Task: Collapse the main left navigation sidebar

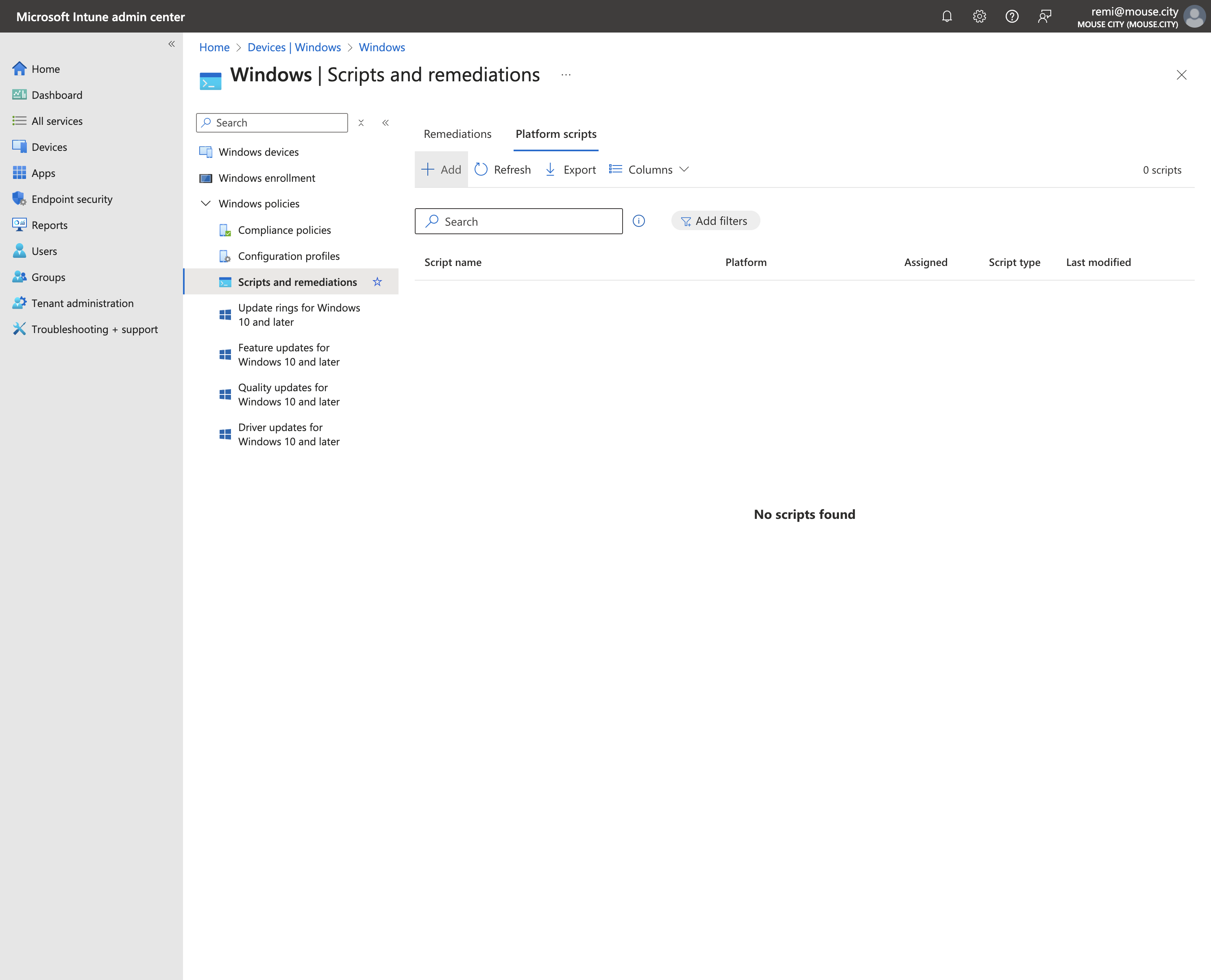Action: pos(172,44)
